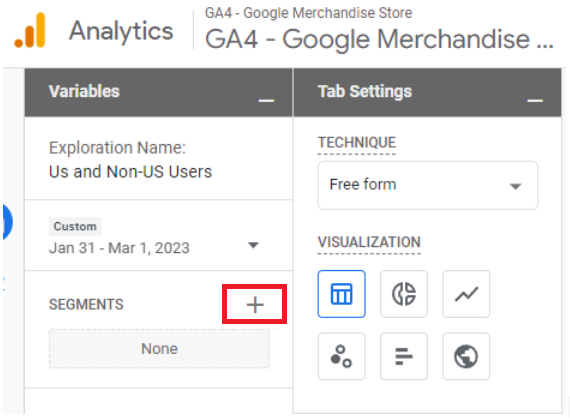Open the Free form technique dropdown
Viewport: 570px width, 420px height.
pos(428,185)
